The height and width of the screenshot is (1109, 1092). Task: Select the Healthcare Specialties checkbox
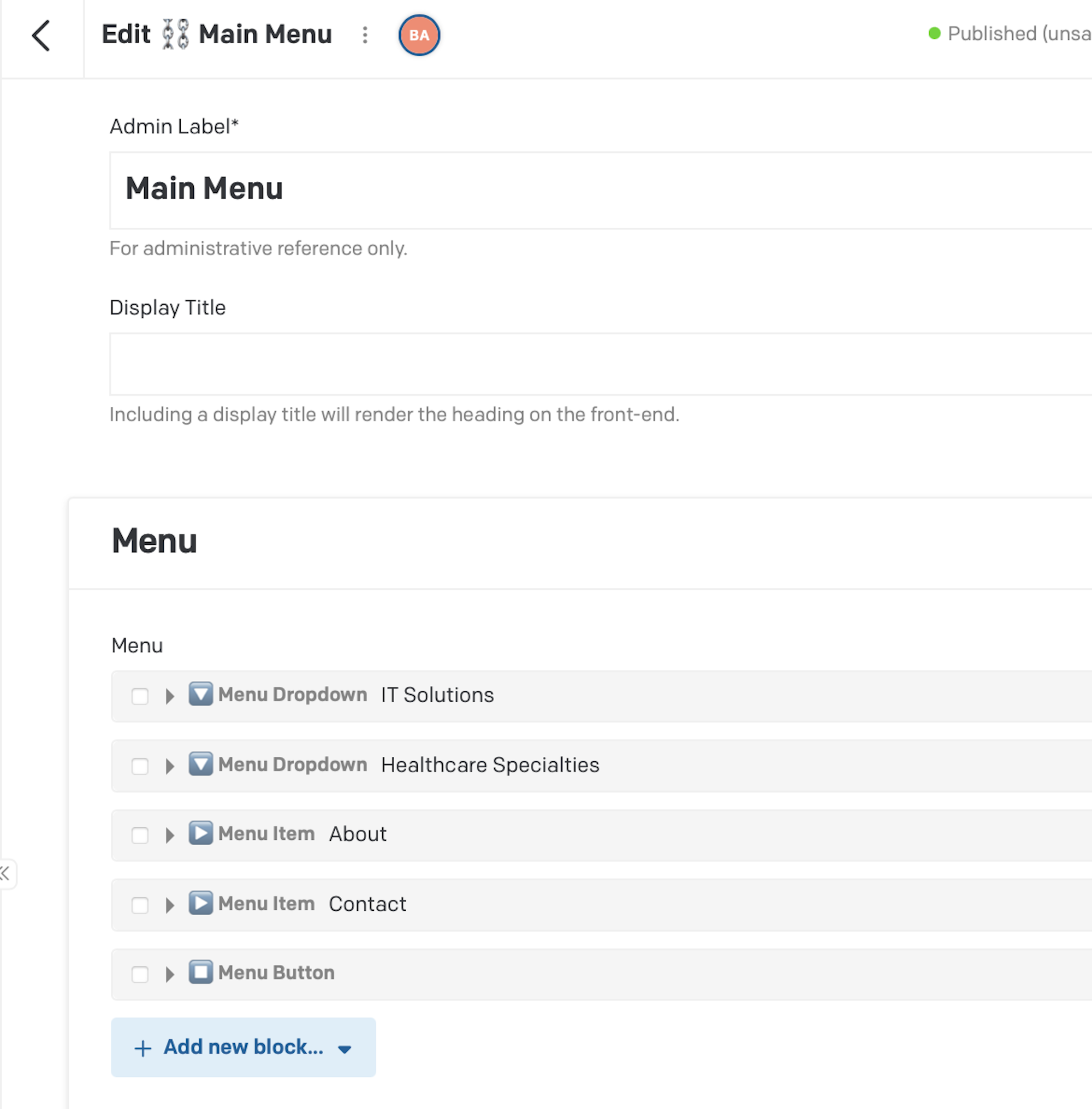pos(140,766)
